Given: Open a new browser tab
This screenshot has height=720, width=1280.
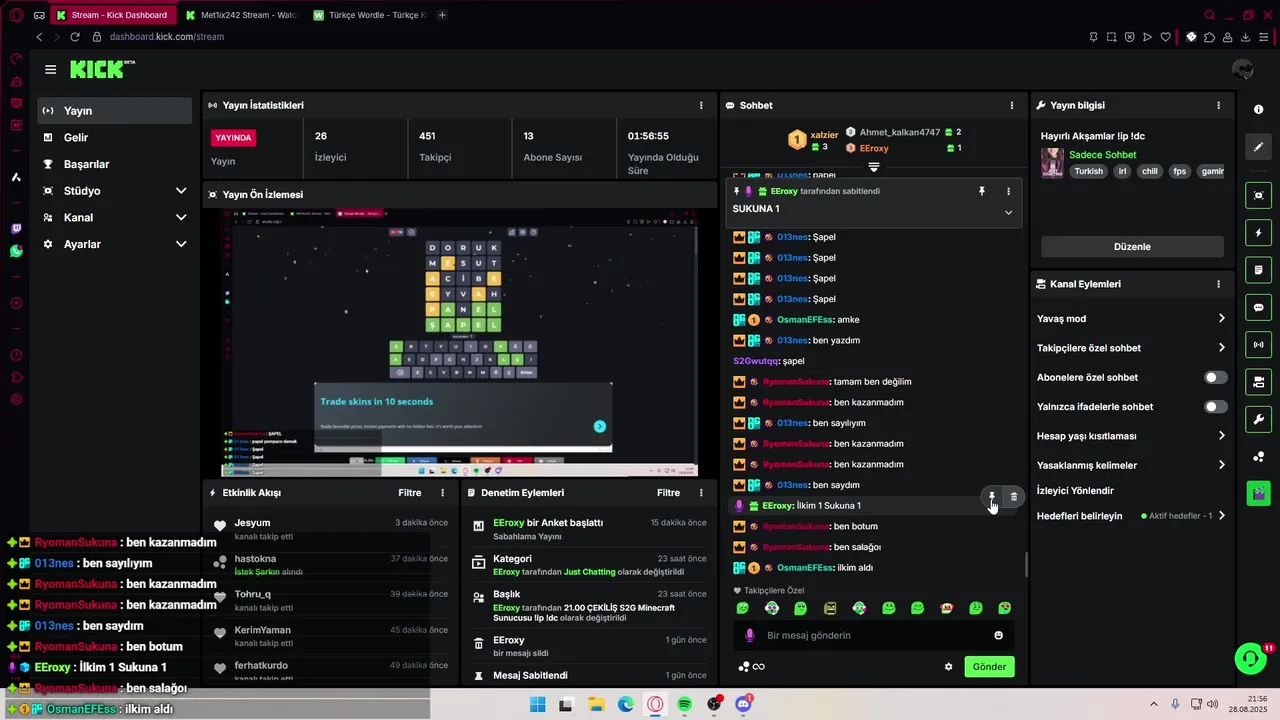Looking at the screenshot, I should 442,15.
